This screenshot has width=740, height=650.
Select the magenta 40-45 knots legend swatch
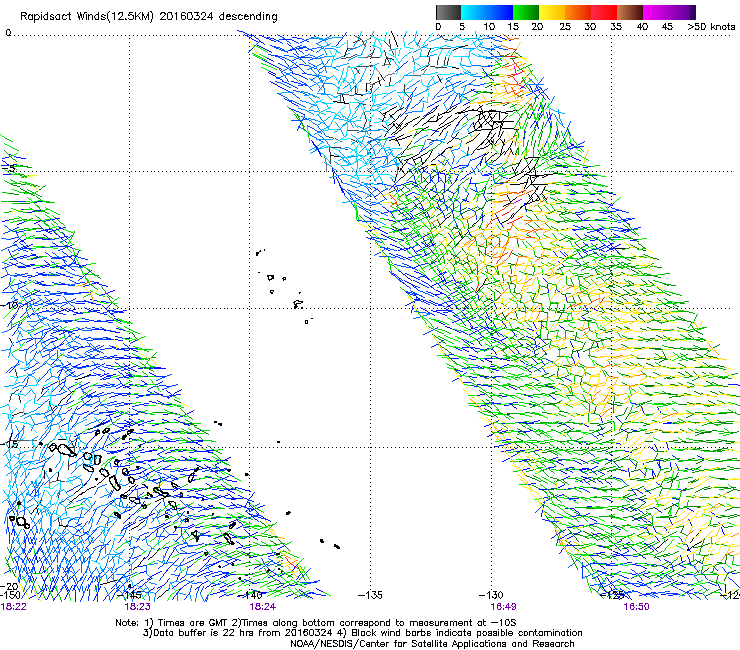click(x=656, y=12)
